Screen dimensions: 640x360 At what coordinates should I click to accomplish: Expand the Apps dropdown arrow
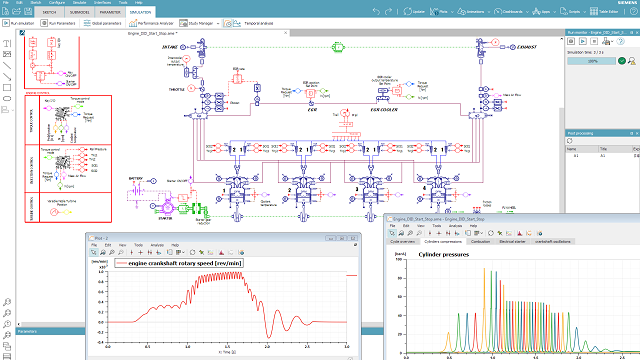point(554,12)
